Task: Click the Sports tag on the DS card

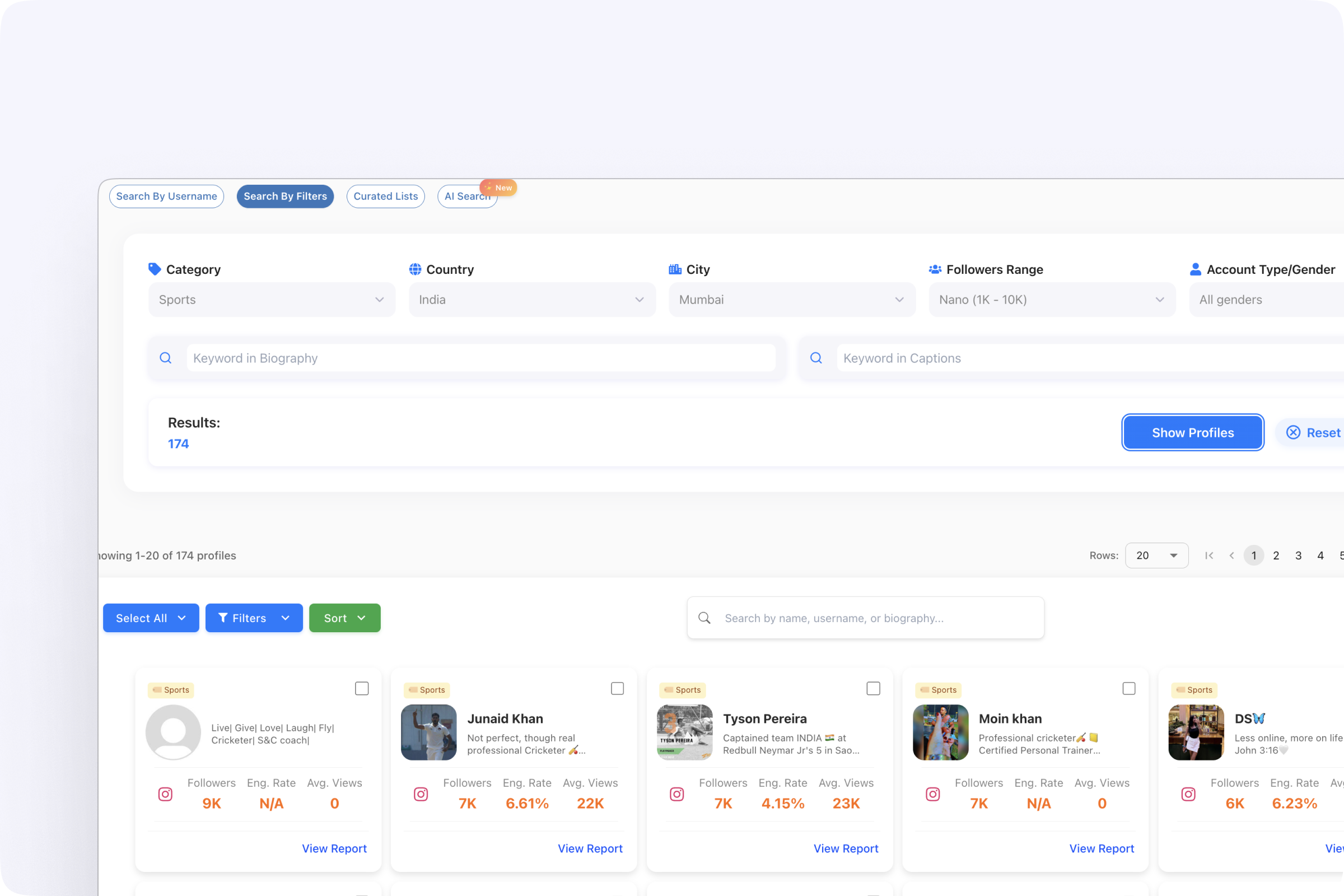Action: pyautogui.click(x=1194, y=690)
